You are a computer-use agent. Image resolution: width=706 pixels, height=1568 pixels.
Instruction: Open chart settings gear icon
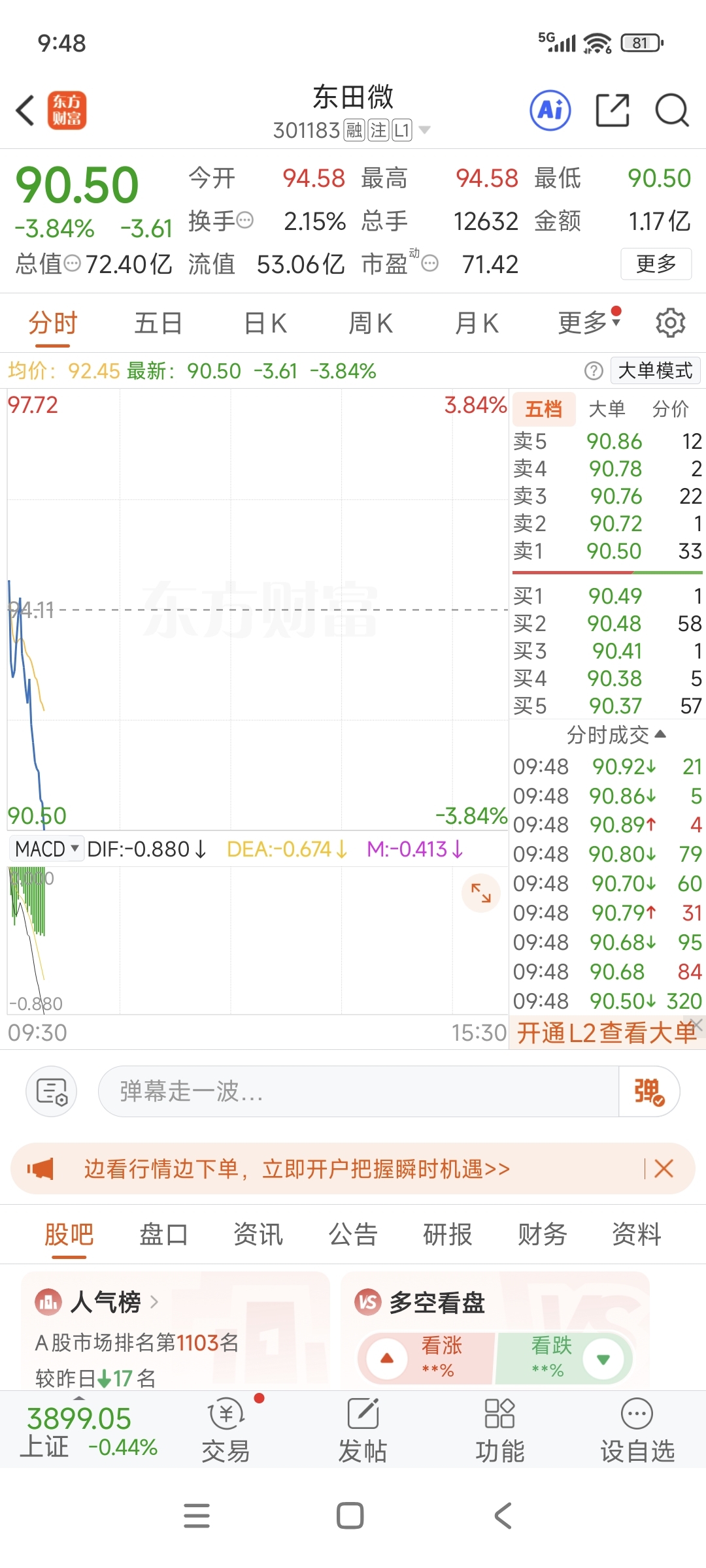click(671, 323)
